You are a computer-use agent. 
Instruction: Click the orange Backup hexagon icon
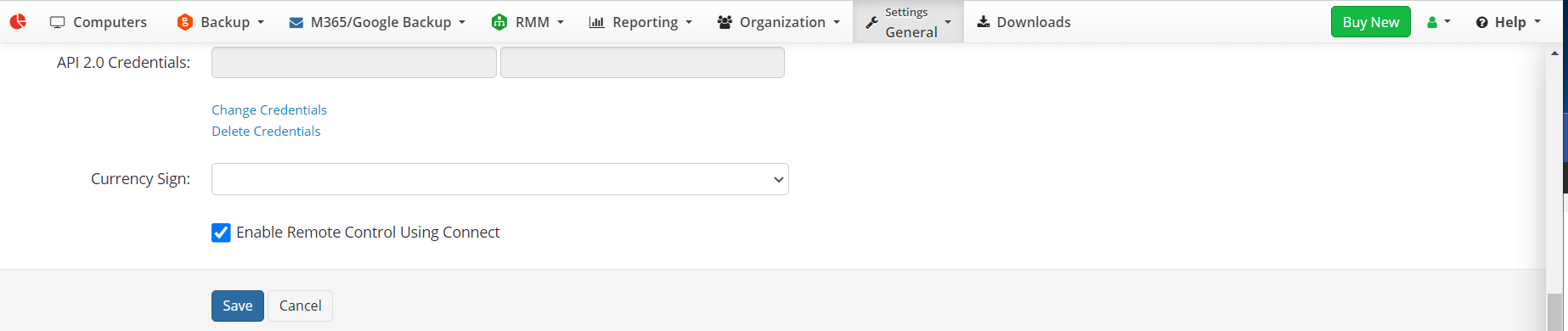pyautogui.click(x=184, y=22)
